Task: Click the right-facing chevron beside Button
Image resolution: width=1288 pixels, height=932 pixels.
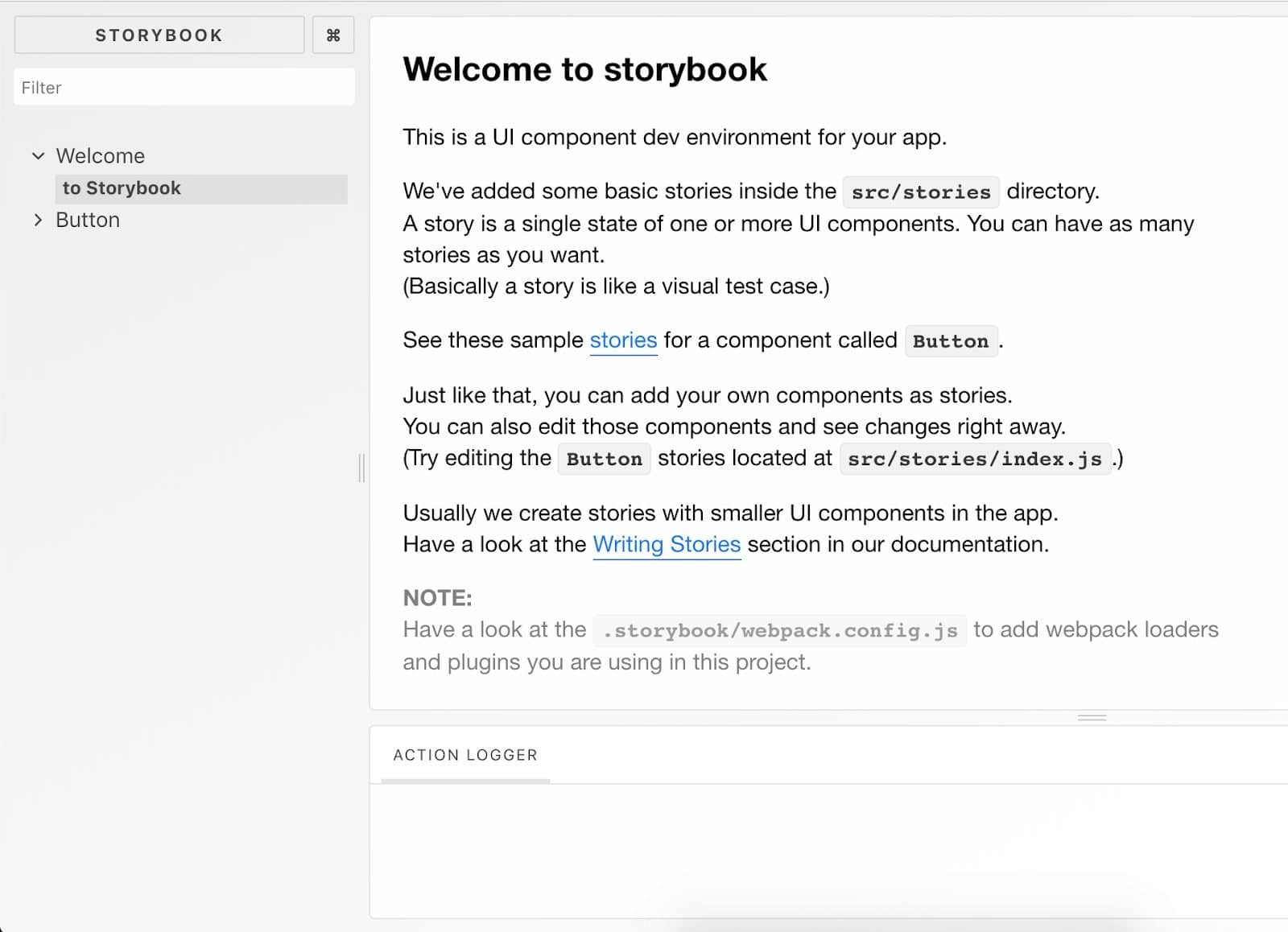Action: [38, 219]
